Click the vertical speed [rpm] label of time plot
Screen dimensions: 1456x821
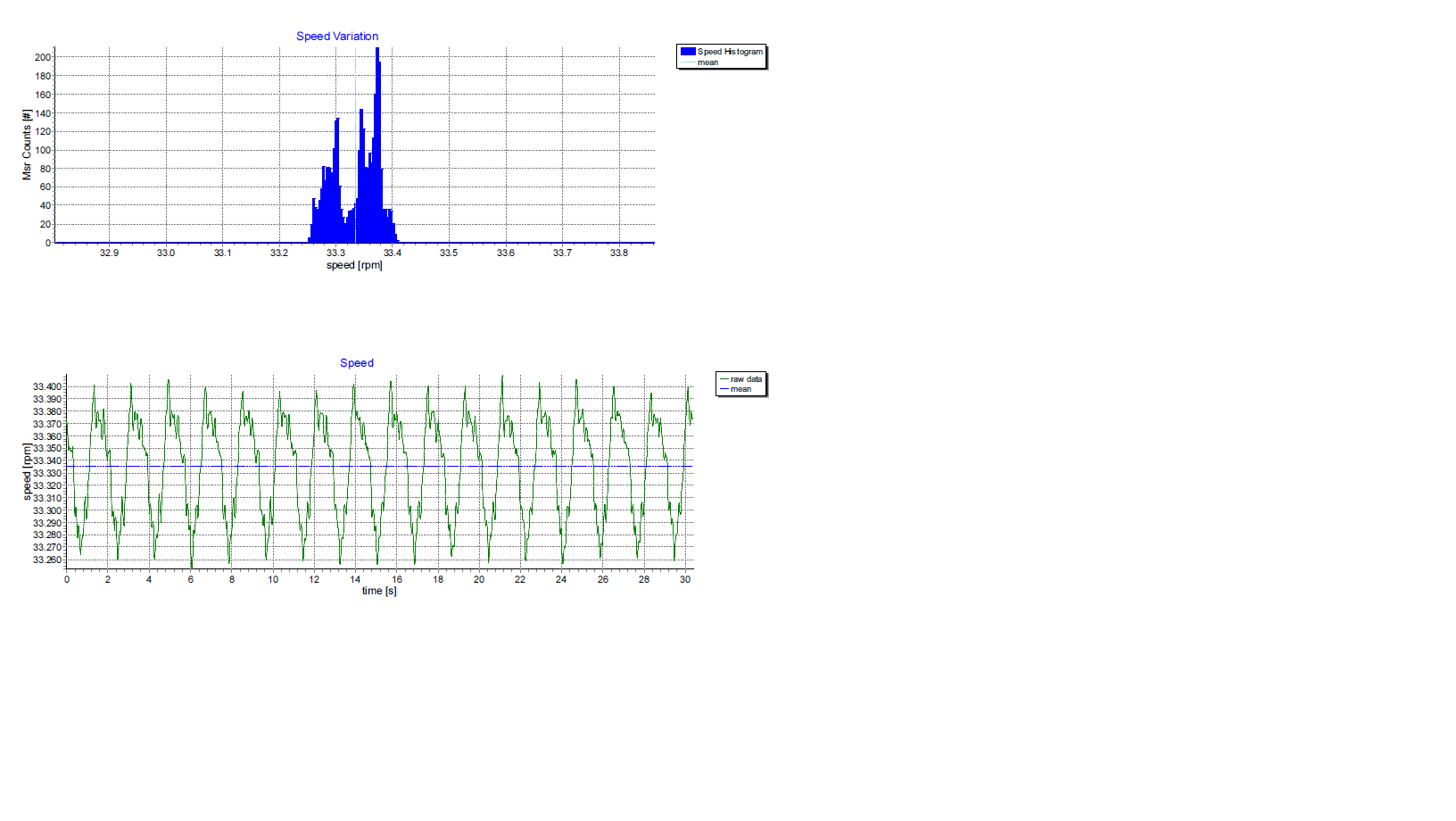tap(27, 470)
